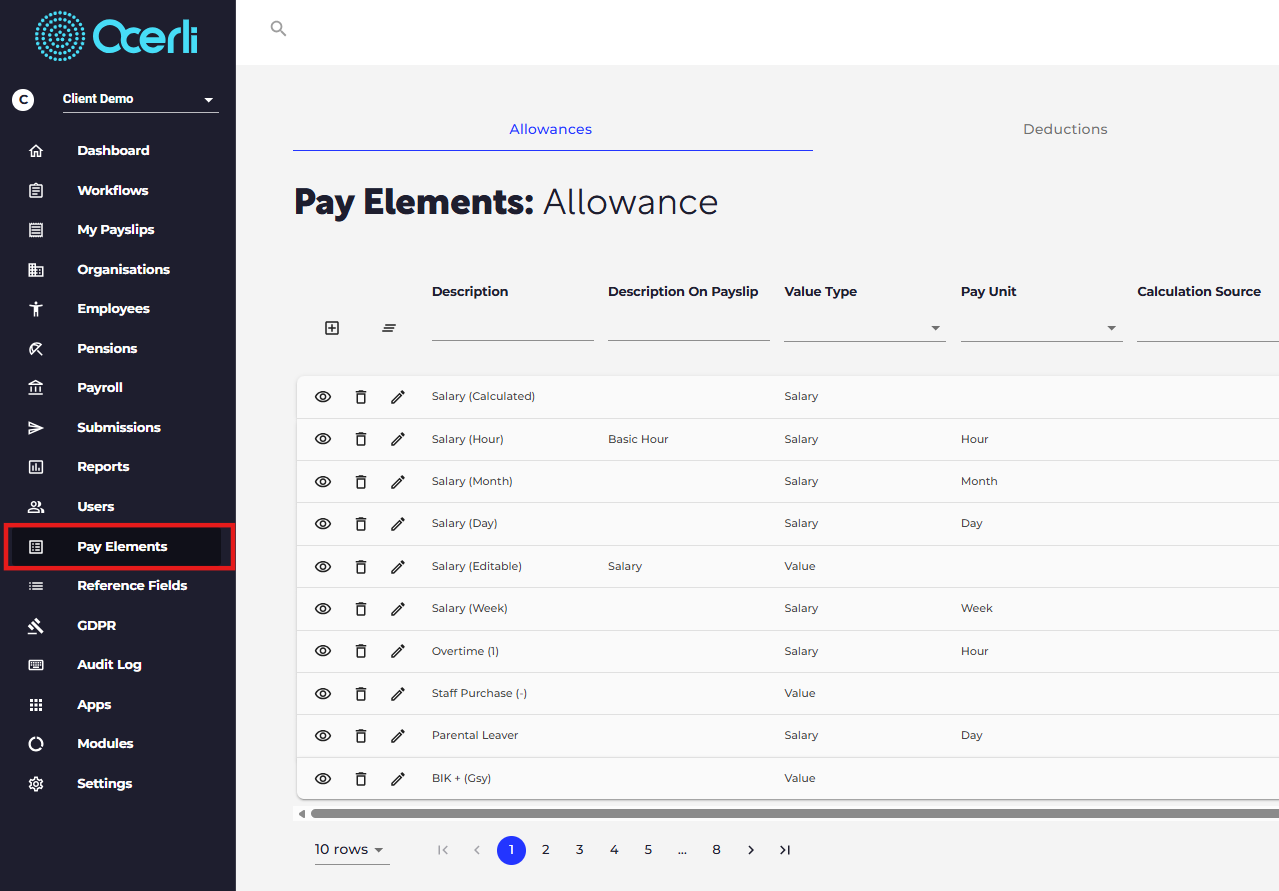View the Staff Purchase (-) element
This screenshot has height=891, width=1279.
(323, 694)
